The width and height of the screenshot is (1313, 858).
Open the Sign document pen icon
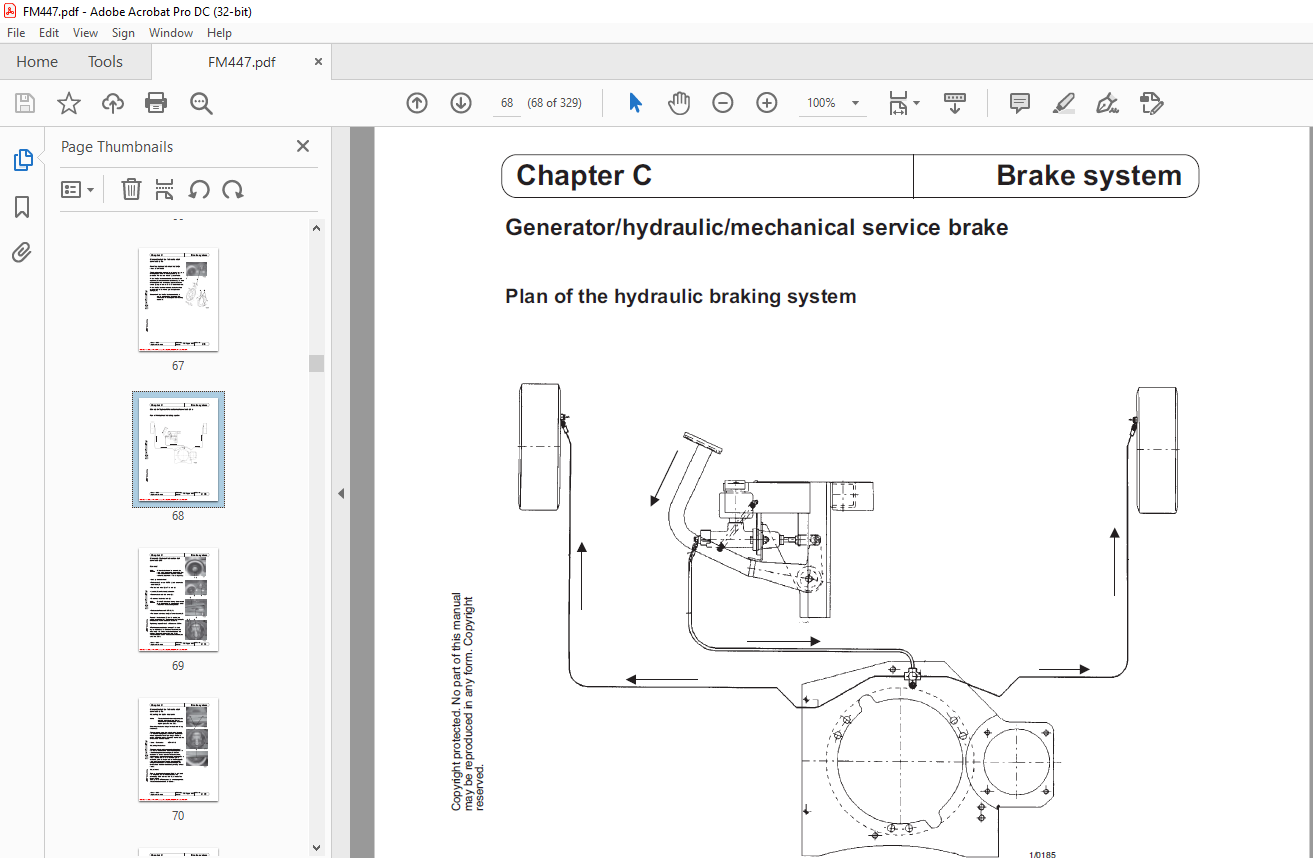pos(1107,103)
